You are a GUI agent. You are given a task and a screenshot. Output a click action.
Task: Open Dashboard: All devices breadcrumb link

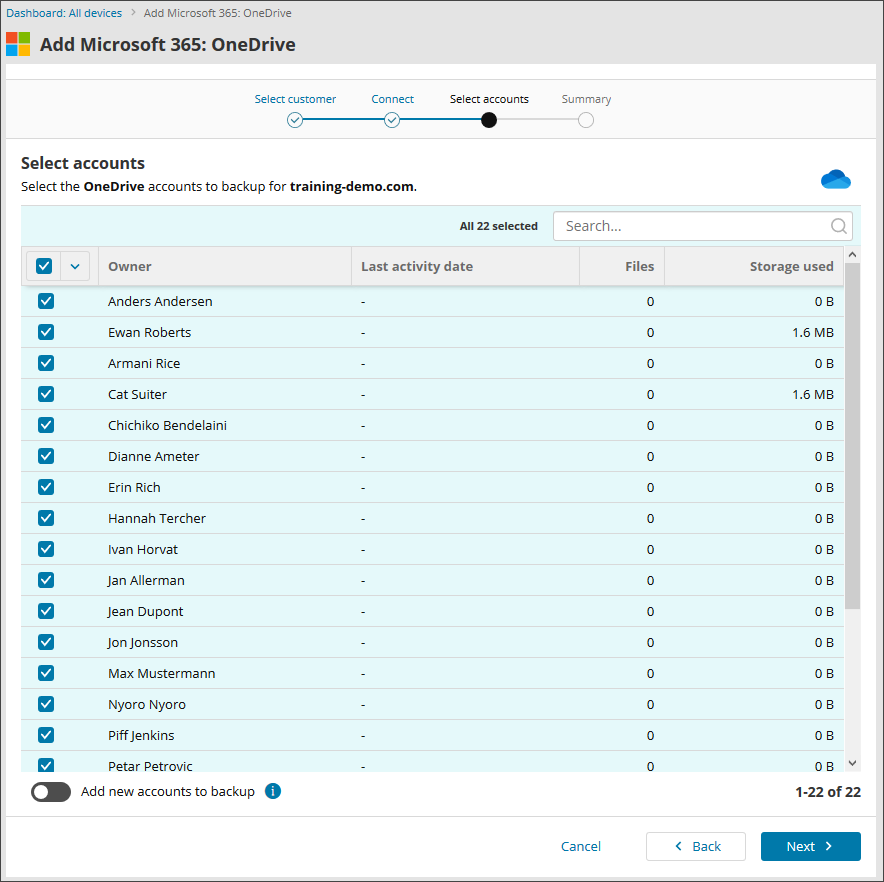point(64,13)
